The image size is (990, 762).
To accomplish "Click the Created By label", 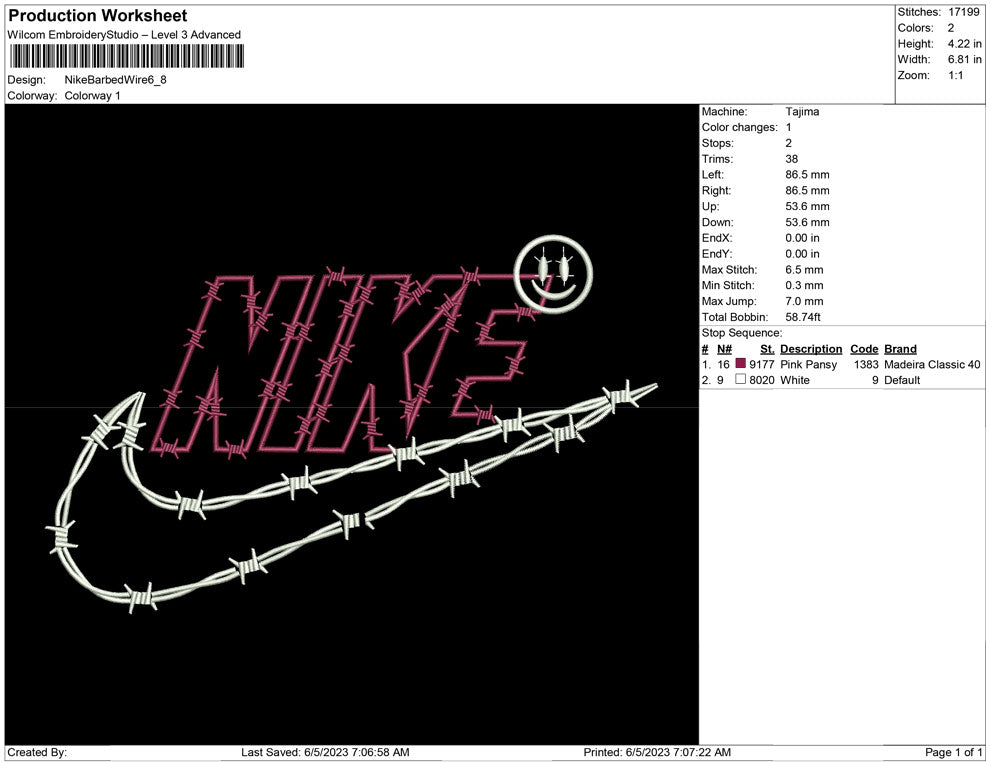I will pyautogui.click(x=37, y=752).
